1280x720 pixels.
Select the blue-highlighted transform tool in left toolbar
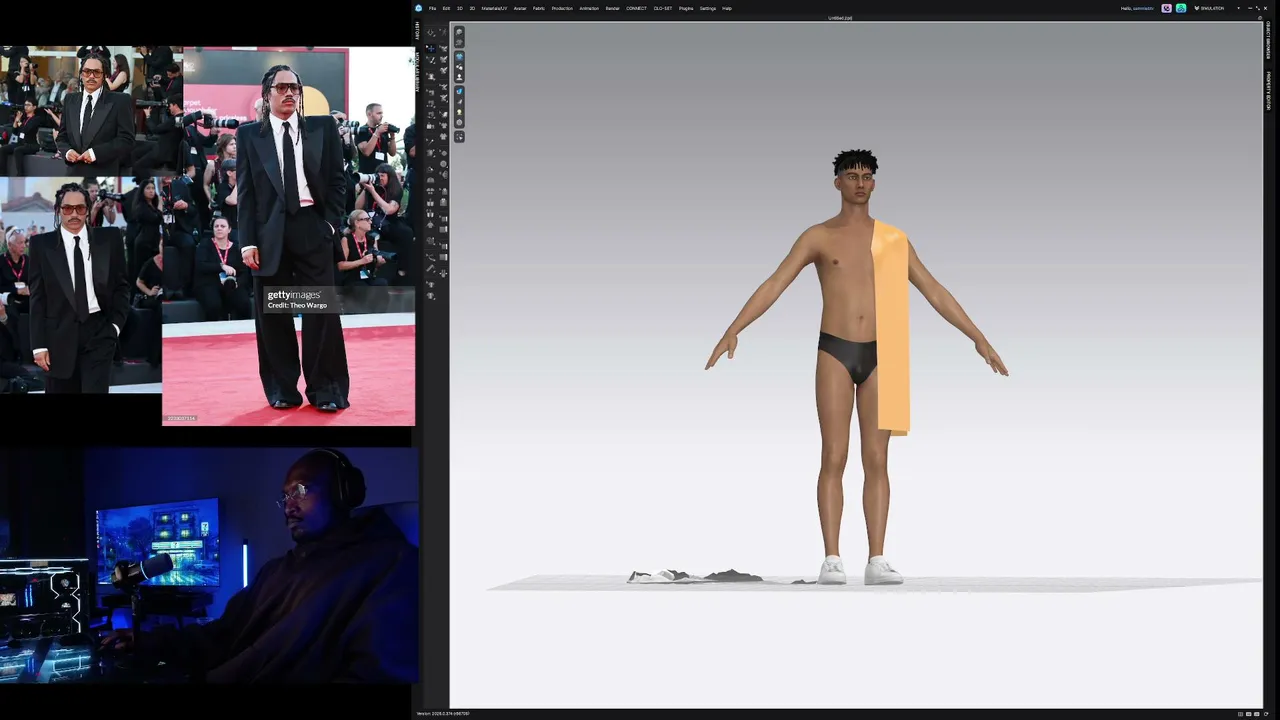pos(431,47)
